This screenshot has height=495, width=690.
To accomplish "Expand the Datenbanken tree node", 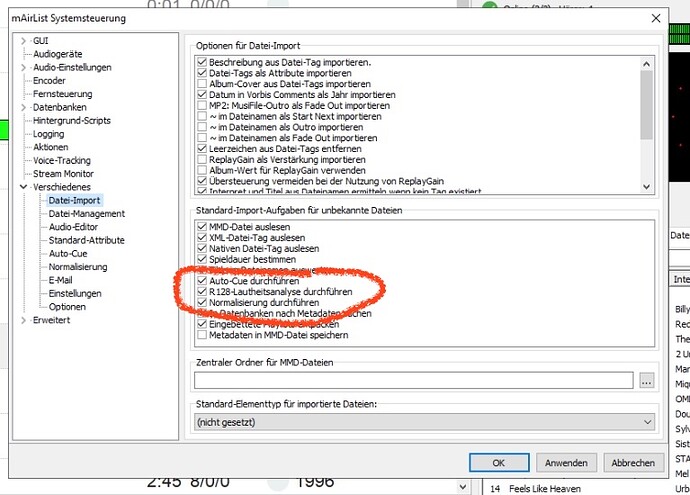I will click(23, 107).
